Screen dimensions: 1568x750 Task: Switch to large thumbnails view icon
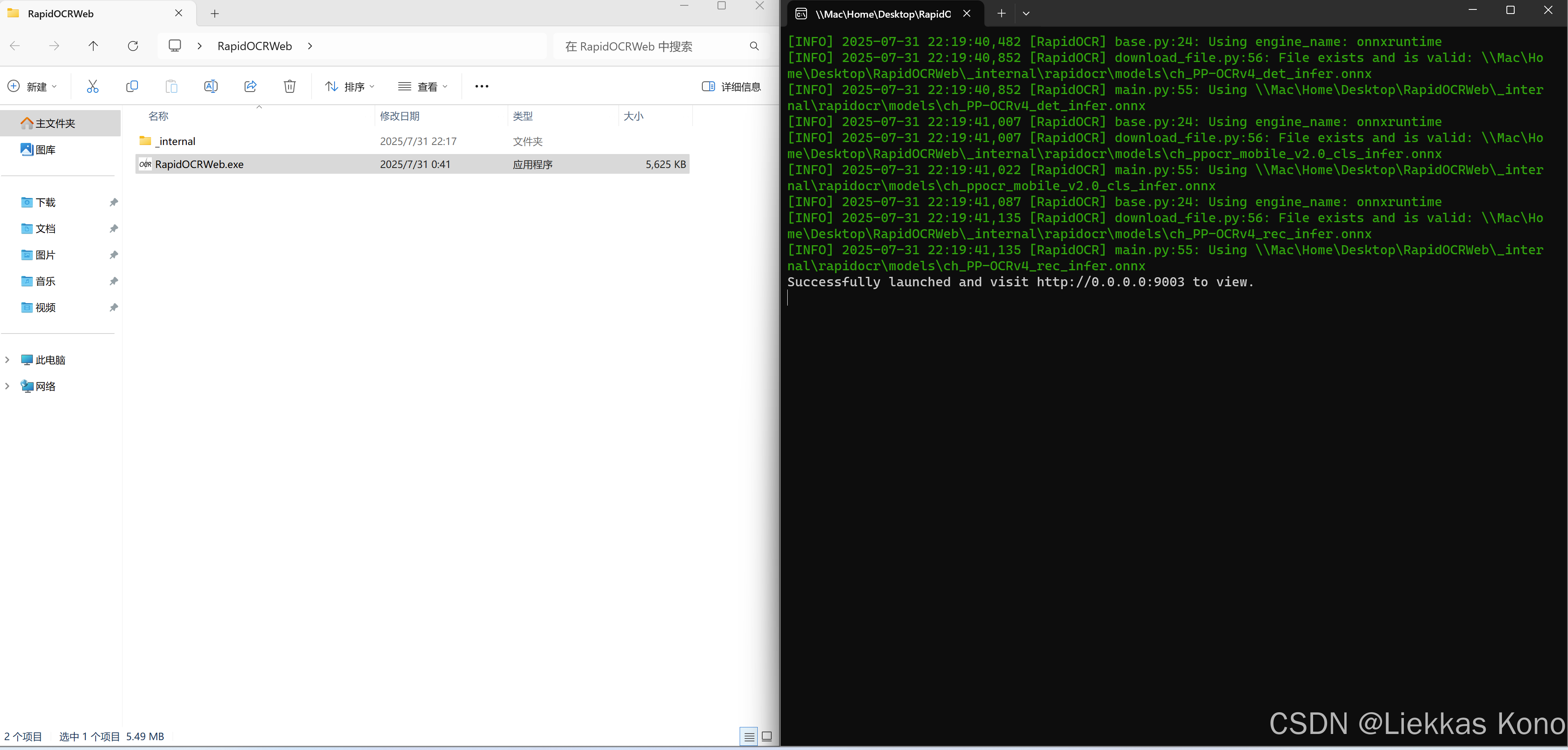[767, 737]
